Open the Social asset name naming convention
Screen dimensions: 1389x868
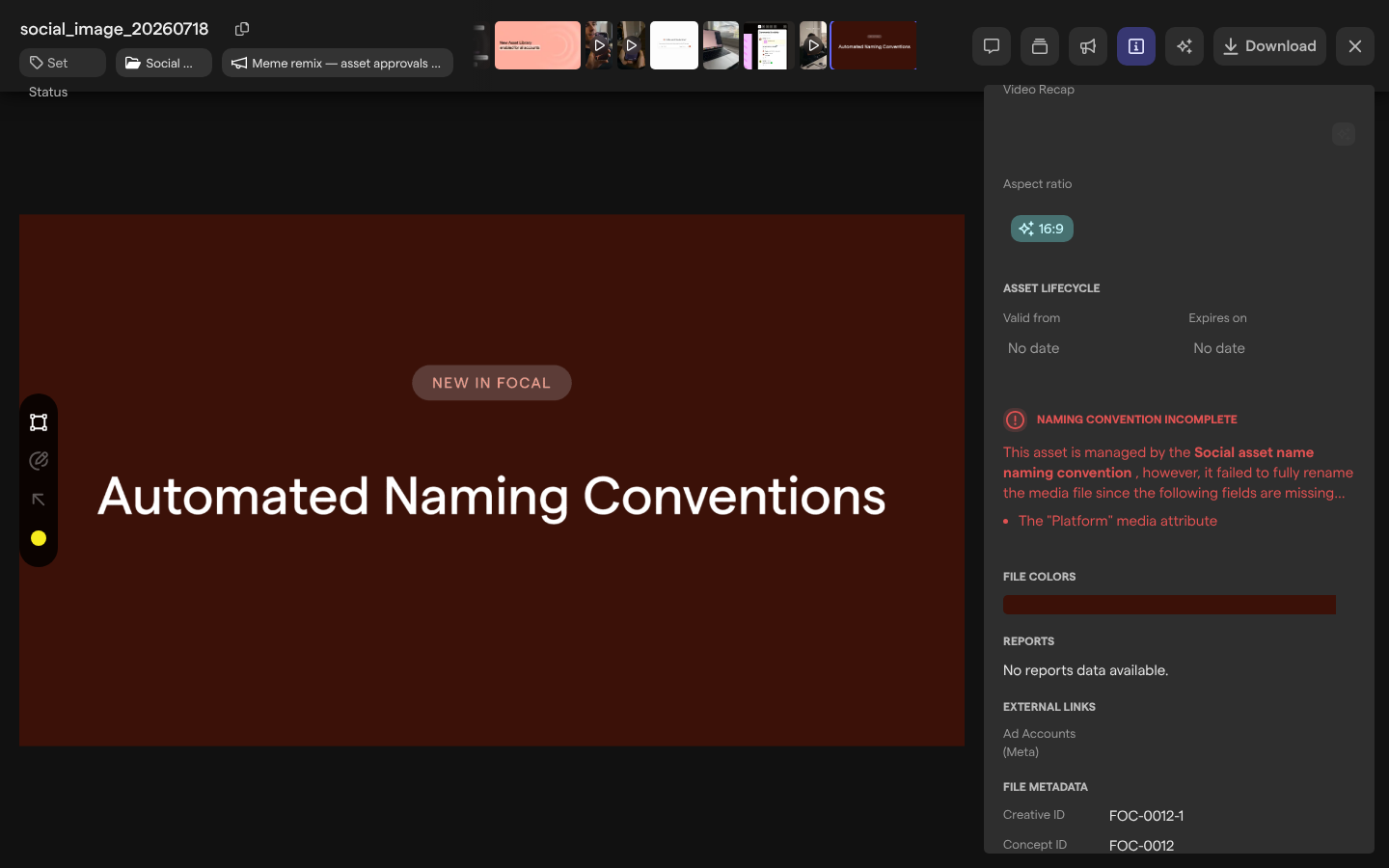pyautogui.click(x=1158, y=462)
